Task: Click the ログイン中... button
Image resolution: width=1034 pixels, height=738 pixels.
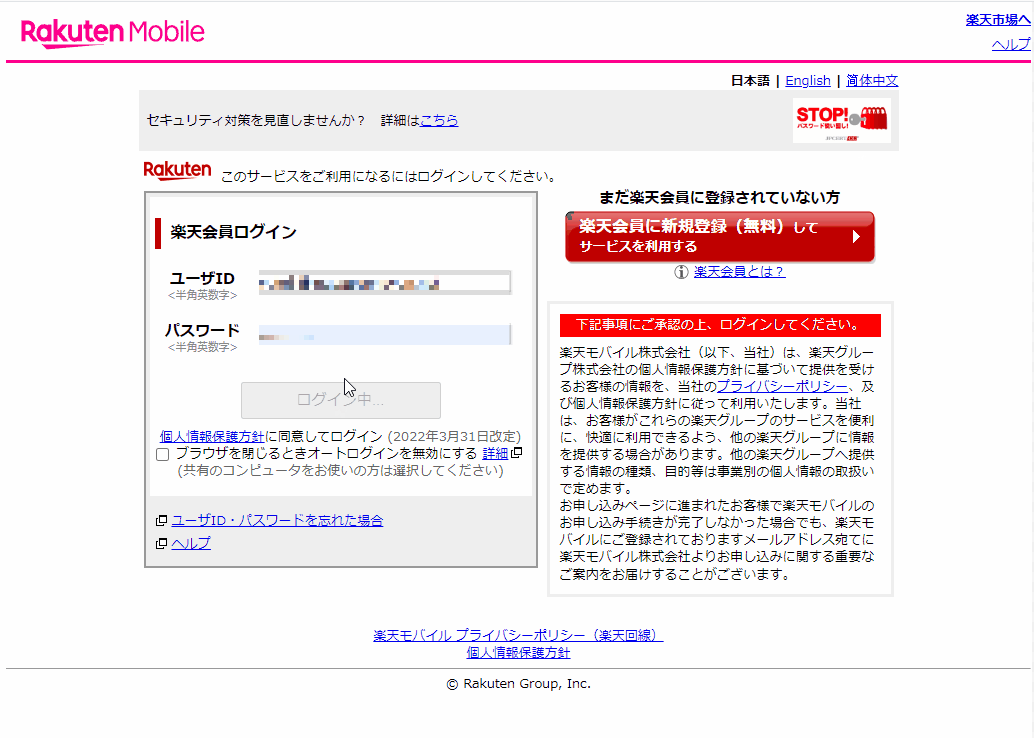Action: point(341,400)
